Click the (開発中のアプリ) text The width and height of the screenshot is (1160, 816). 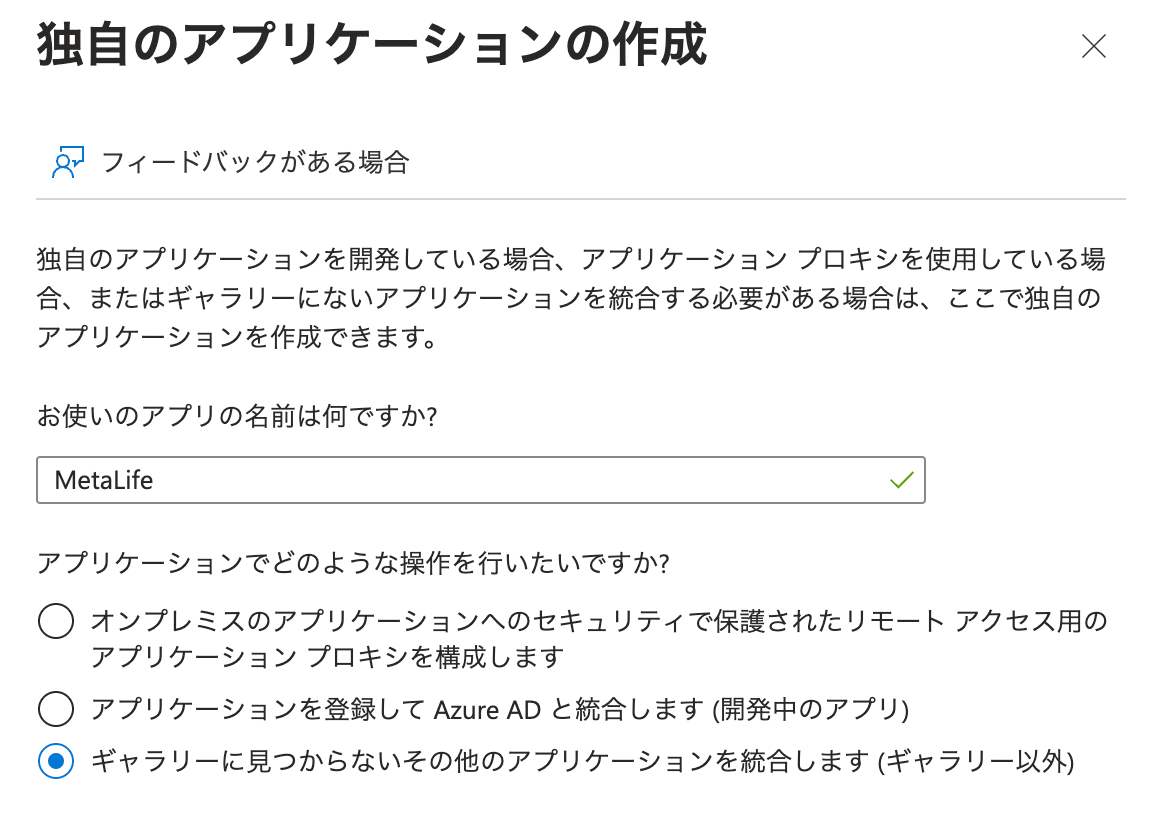pyautogui.click(x=810, y=710)
